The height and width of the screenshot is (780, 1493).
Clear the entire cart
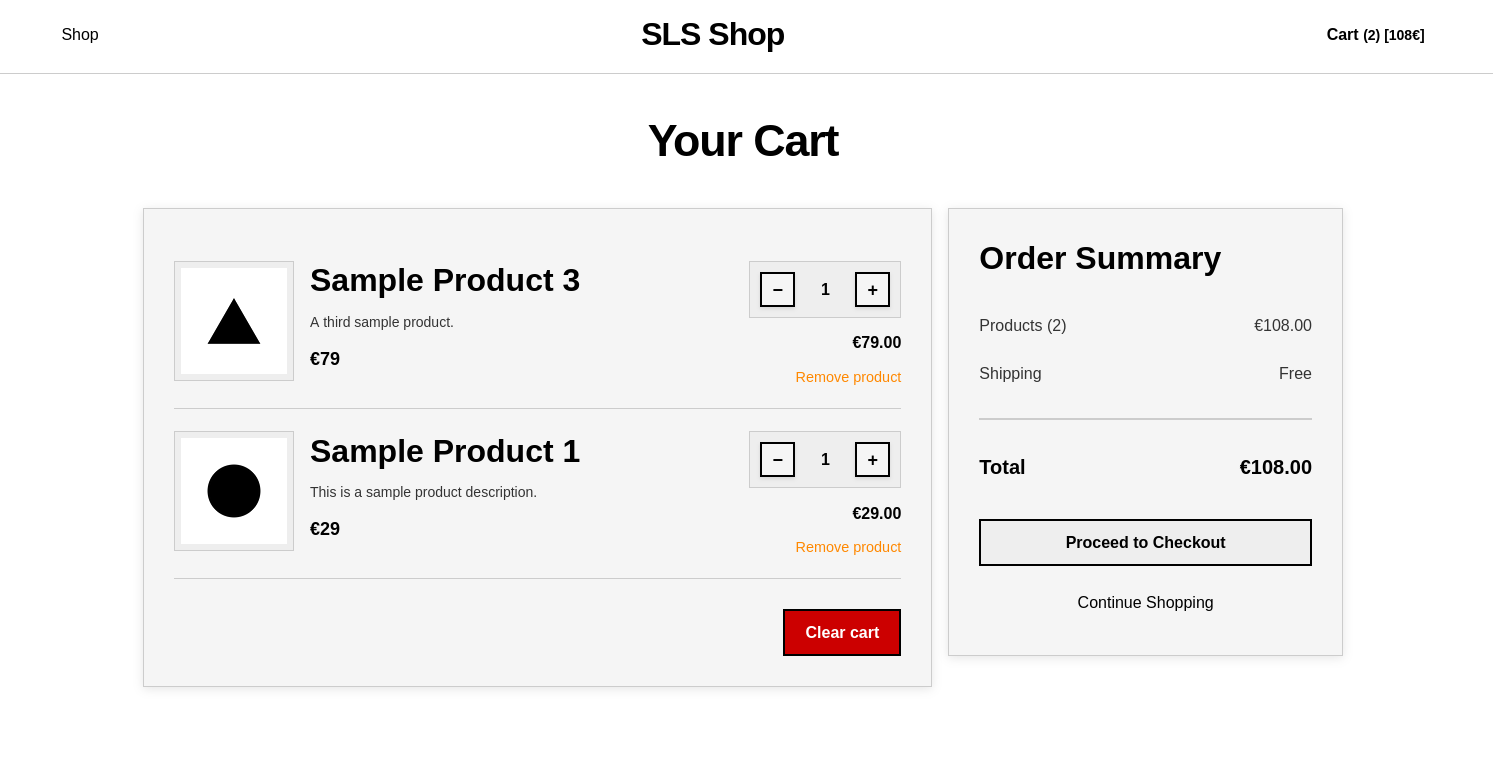tap(841, 632)
